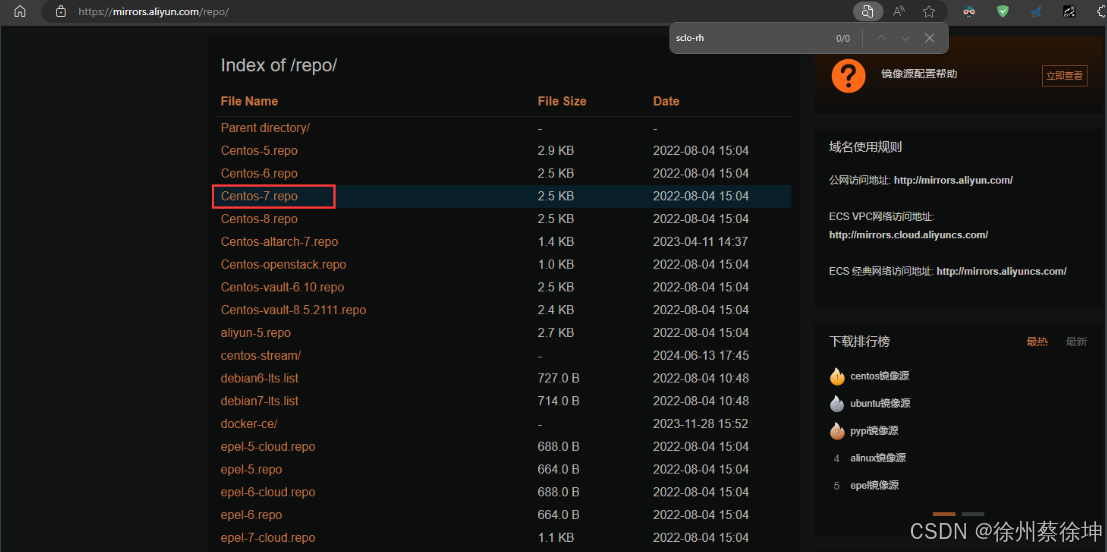Image resolution: width=1107 pixels, height=552 pixels.
Task: Open pypi镜像源 in ranking list
Action: [874, 431]
